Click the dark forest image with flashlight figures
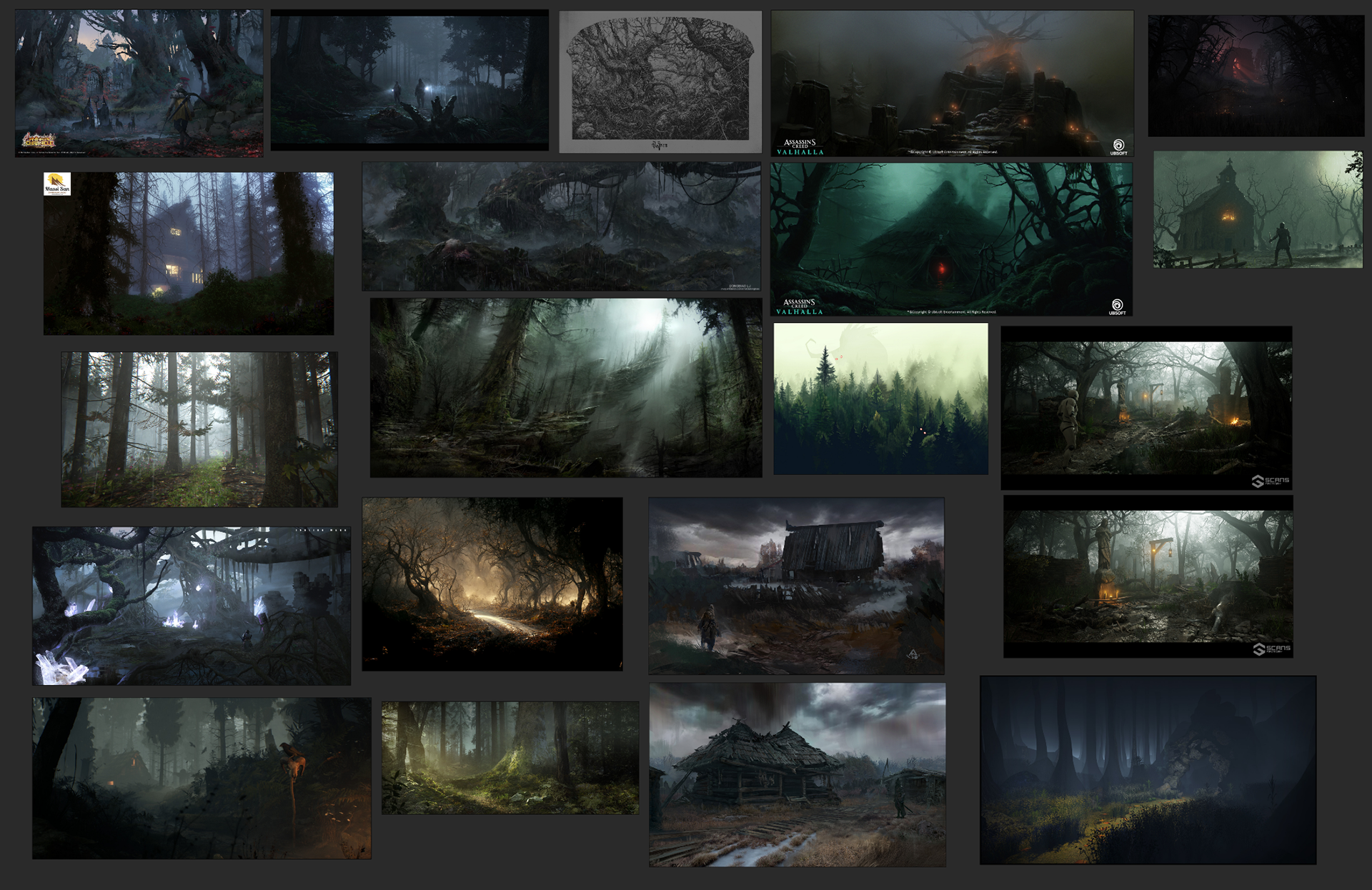Screen dimensions: 1372x890 pyautogui.click(x=409, y=80)
